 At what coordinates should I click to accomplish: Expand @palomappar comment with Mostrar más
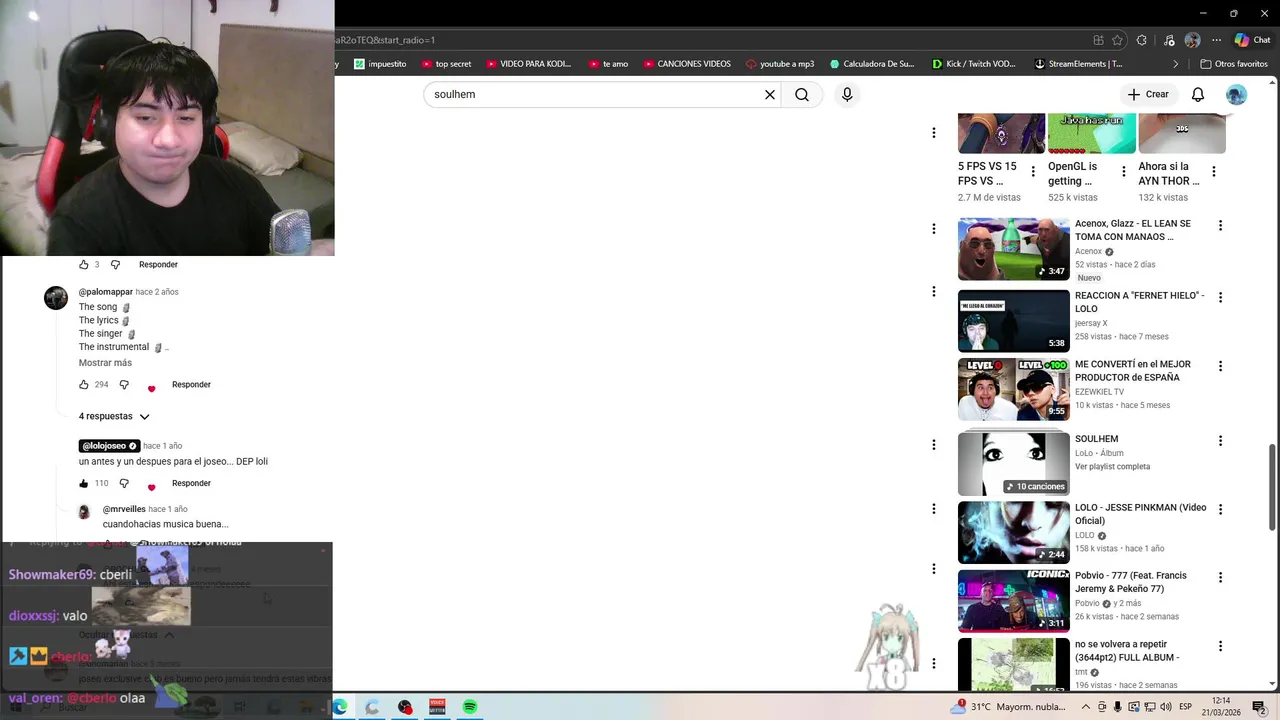click(105, 363)
